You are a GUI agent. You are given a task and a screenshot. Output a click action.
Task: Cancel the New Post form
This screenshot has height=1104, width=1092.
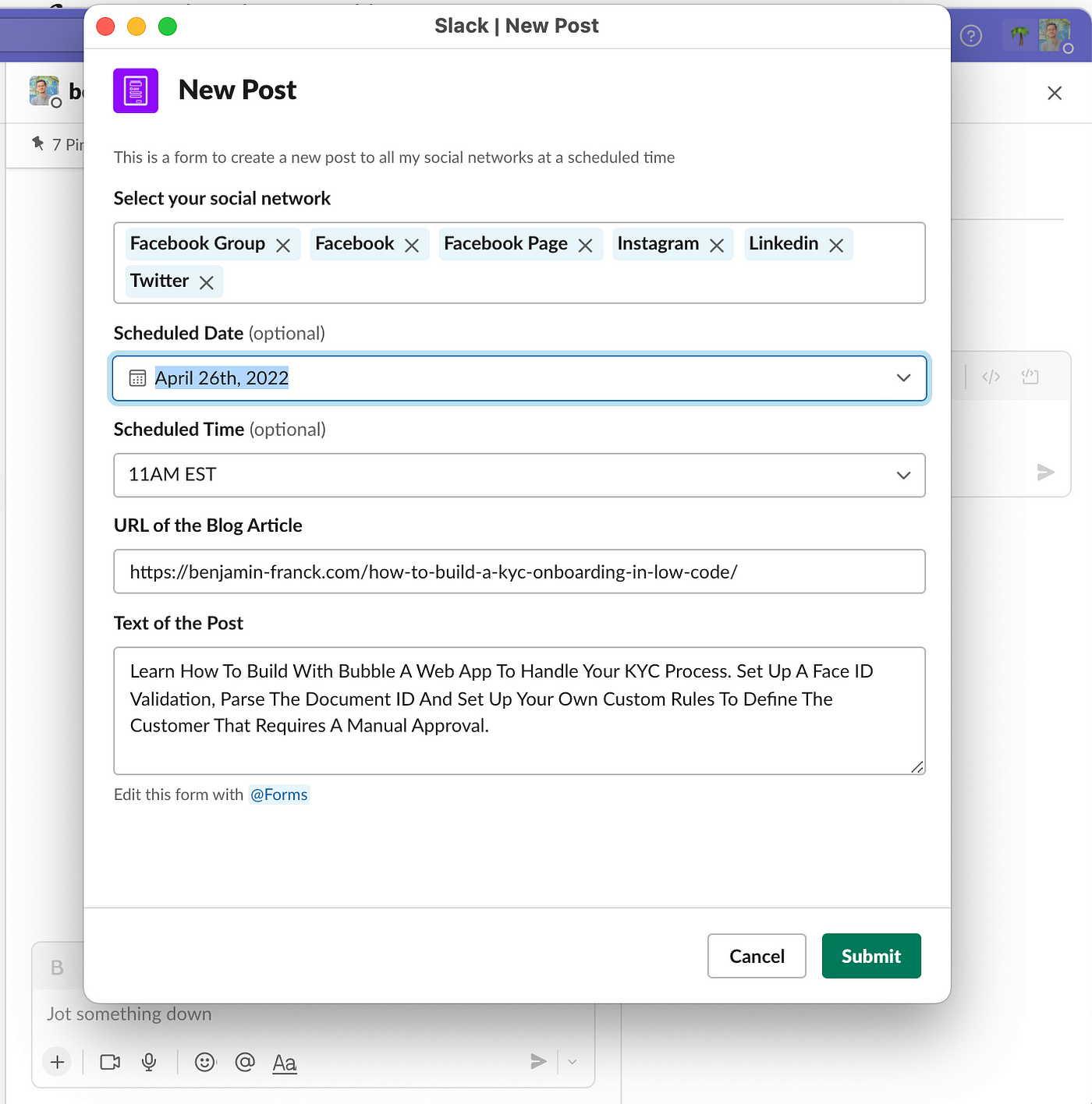point(757,956)
